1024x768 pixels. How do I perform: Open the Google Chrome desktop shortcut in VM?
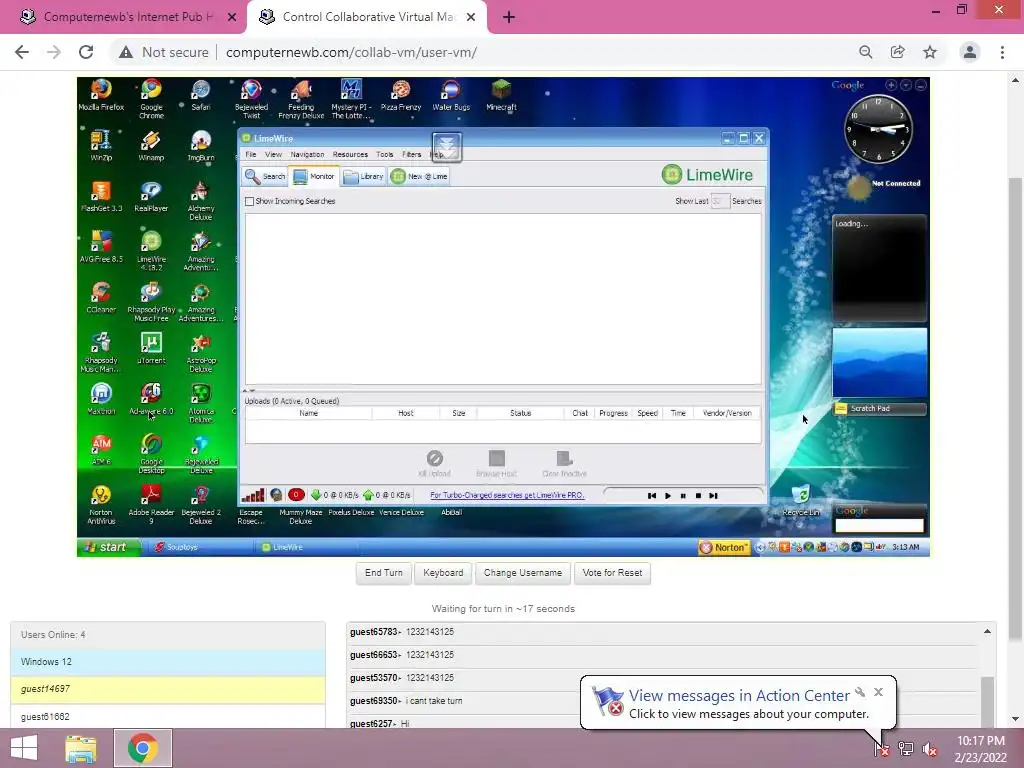point(152,98)
